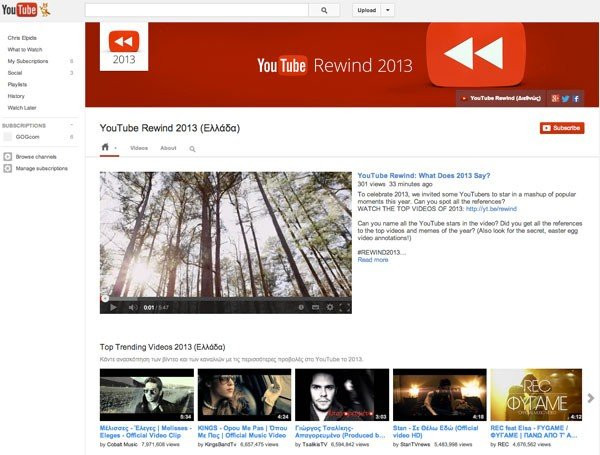600x455 pixels.
Task: Open YouTube Rewind (Διεθνώς) banner link
Action: (x=501, y=98)
